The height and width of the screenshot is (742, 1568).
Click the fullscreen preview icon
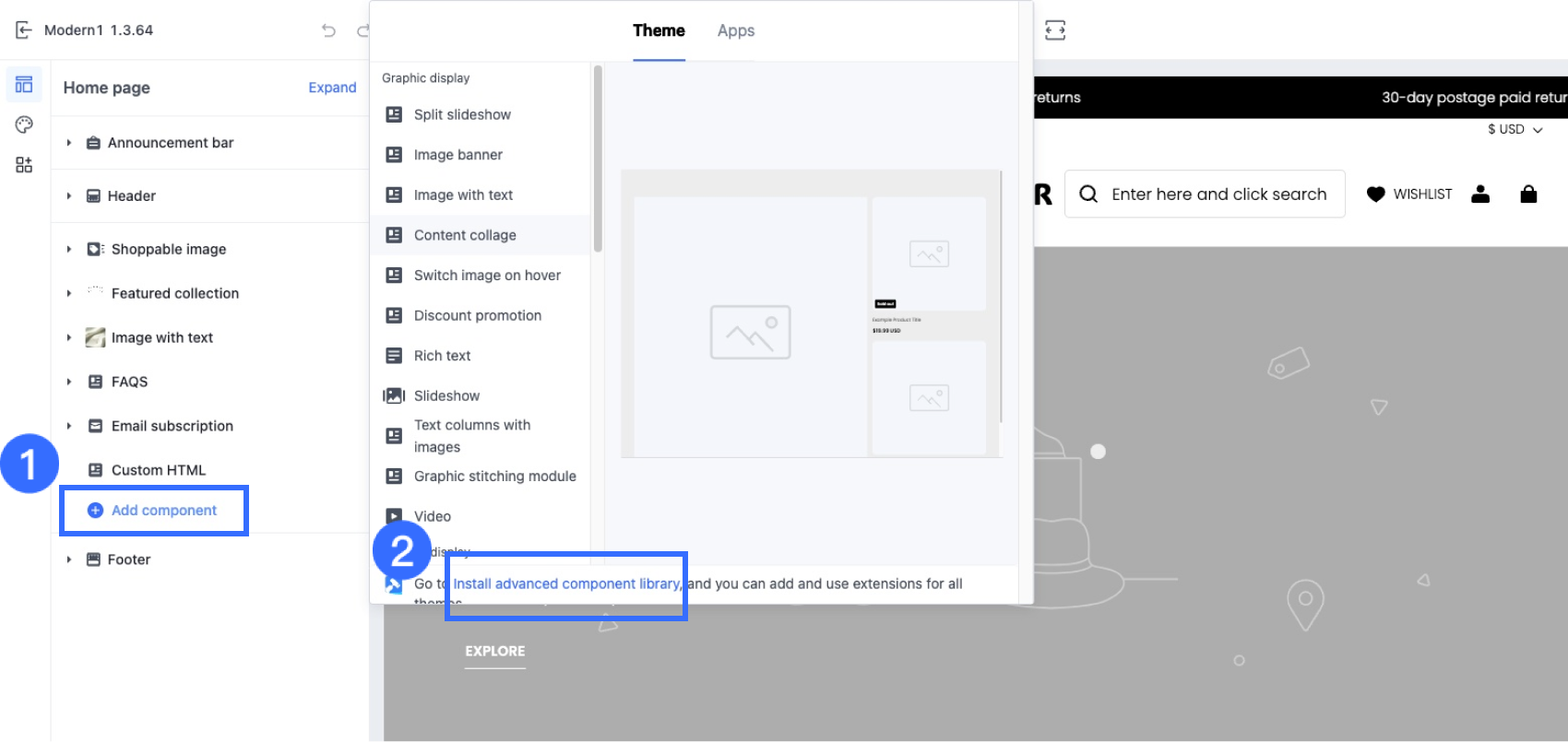1055,30
